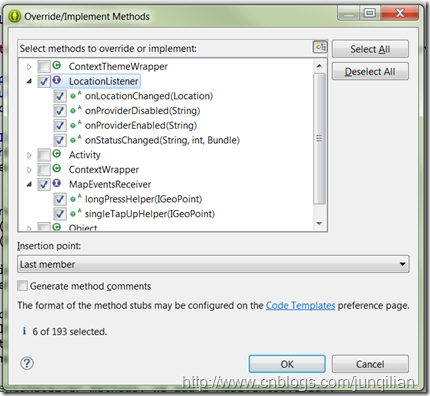Select the onLocationChanged(Location) label
Image resolution: width=430 pixels, height=396 pixels.
149,96
